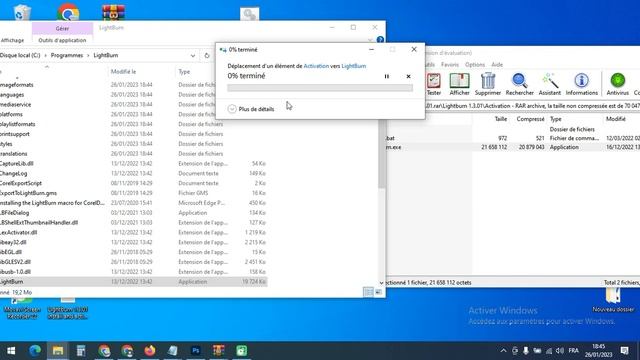Launch Firefox from taskbar
This screenshot has height=360, width=640.
150,351
